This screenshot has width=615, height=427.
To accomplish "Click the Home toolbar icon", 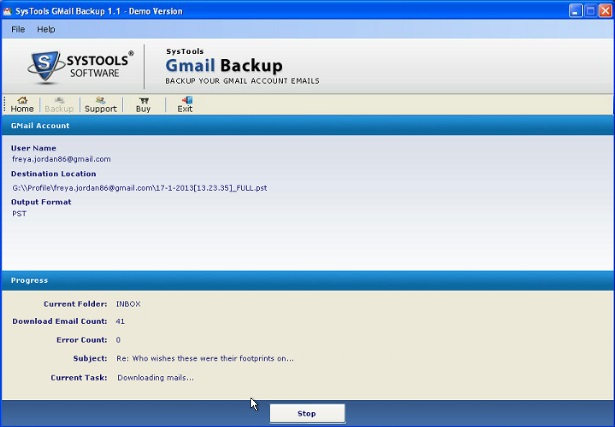I will coord(22,105).
